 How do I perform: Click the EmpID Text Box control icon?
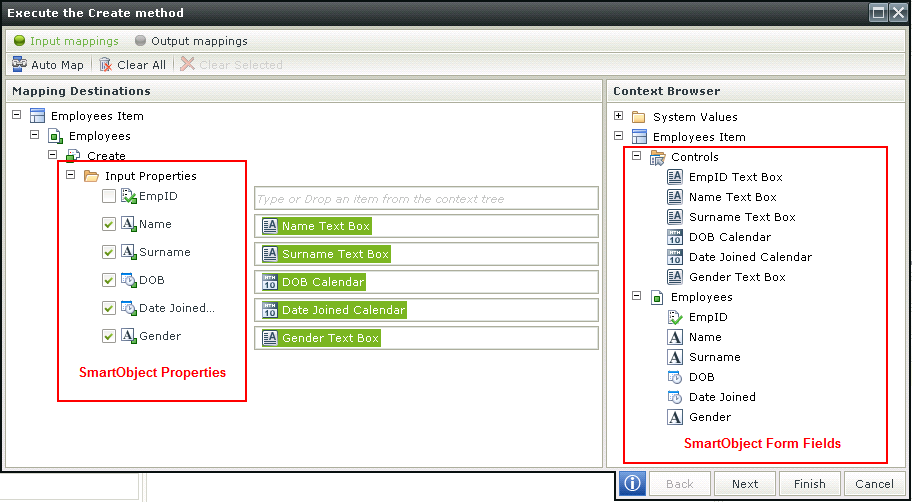(675, 177)
